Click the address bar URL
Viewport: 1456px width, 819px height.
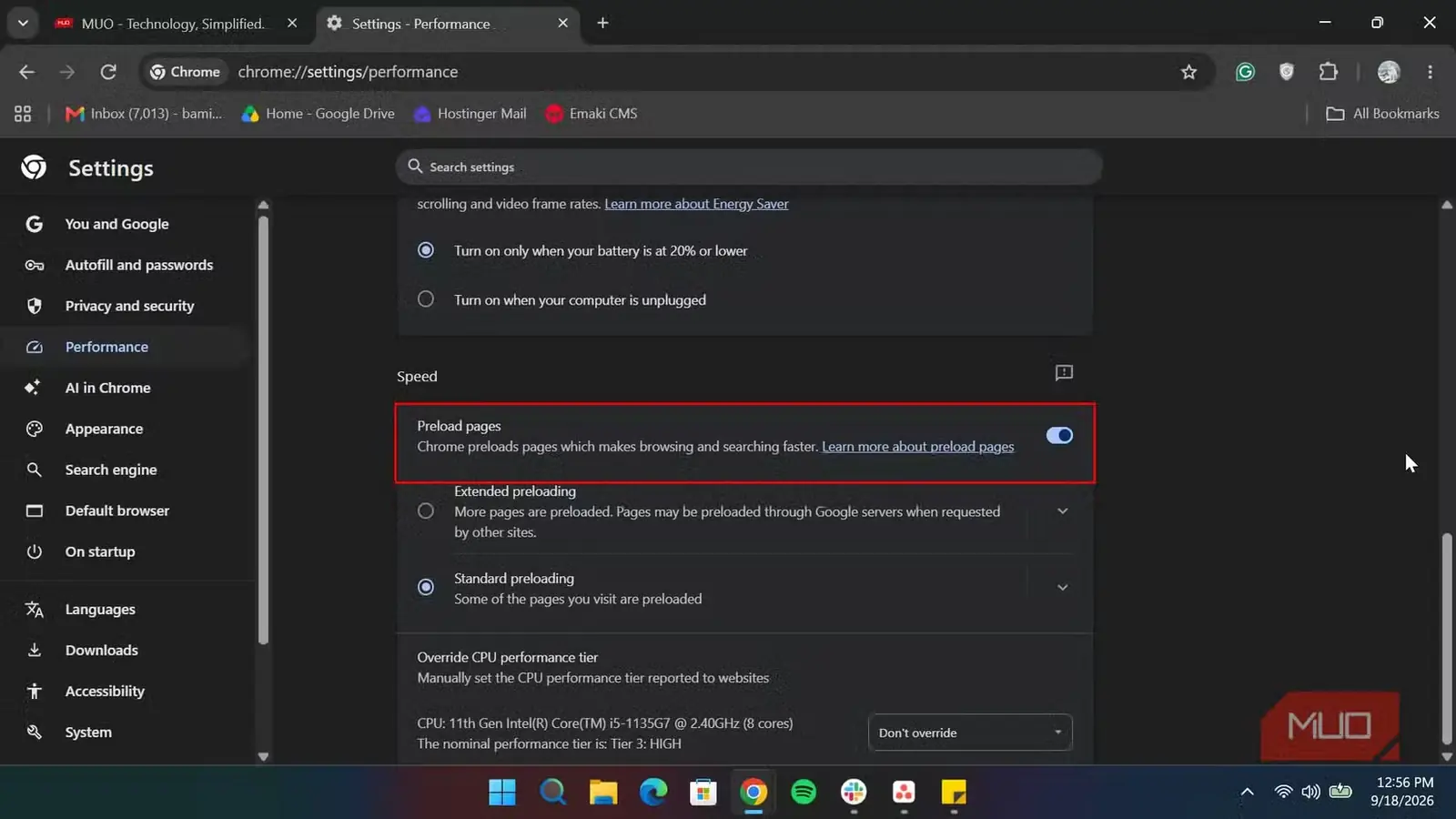[x=348, y=72]
